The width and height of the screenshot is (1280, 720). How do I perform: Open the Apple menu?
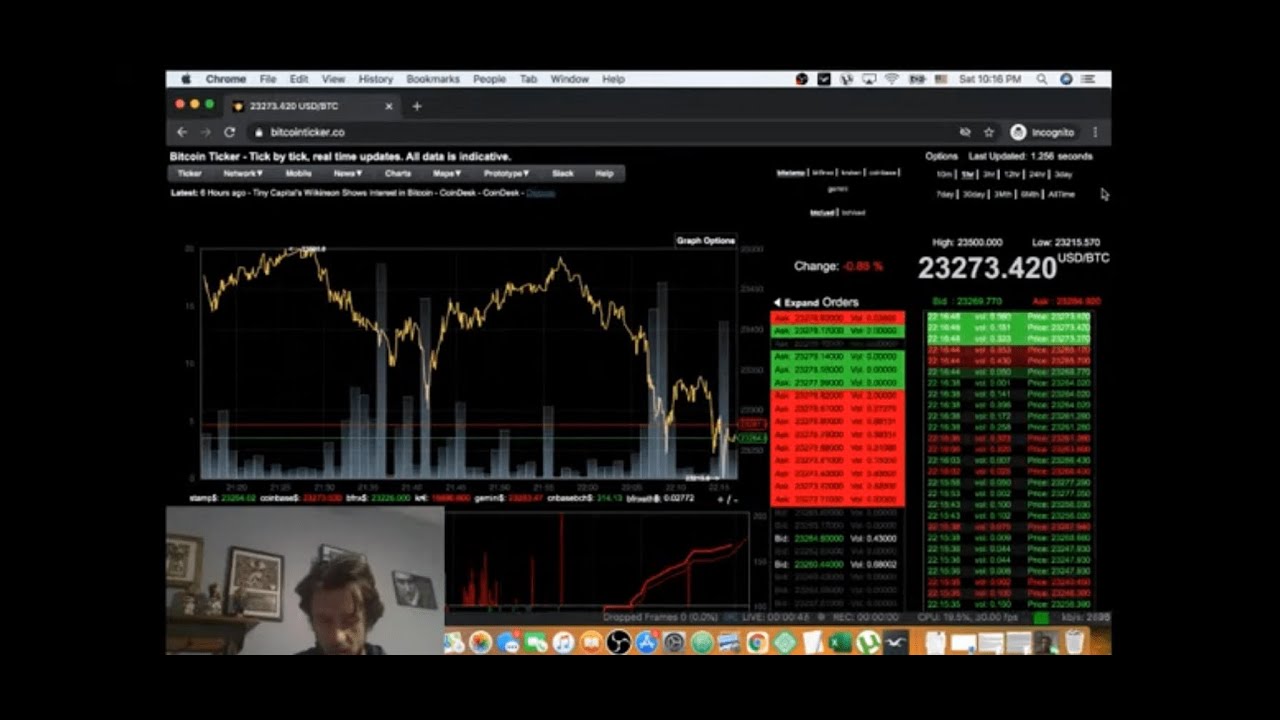tap(186, 79)
